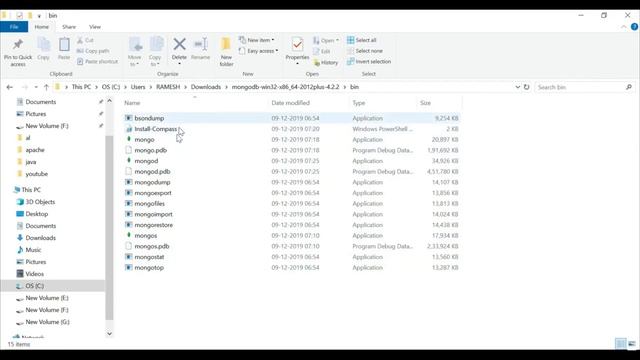The image size is (640, 360).
Task: Create a New folder
Action: tap(226, 52)
